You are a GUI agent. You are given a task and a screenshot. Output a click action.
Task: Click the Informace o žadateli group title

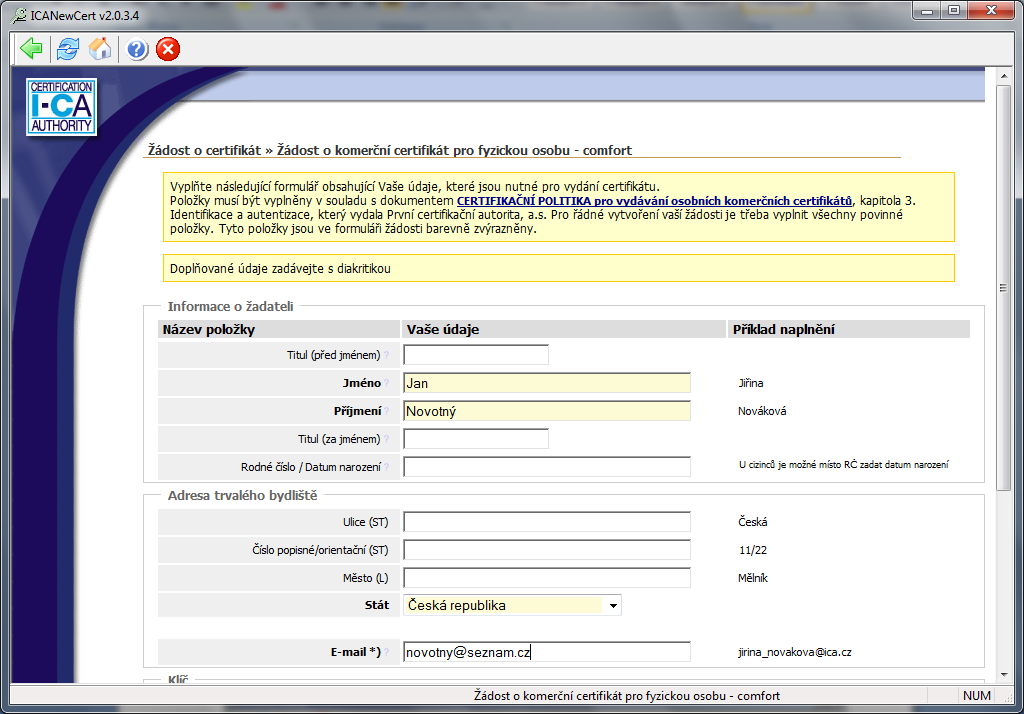click(231, 306)
